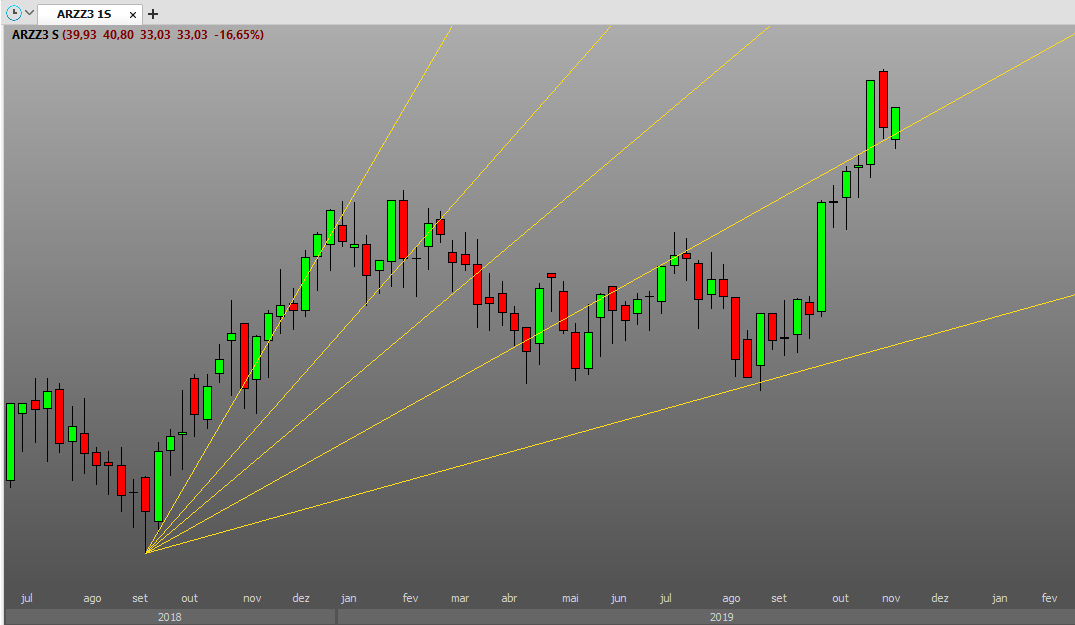
Task: Select the ARZZ3 1S chart tab
Action: [x=84, y=14]
